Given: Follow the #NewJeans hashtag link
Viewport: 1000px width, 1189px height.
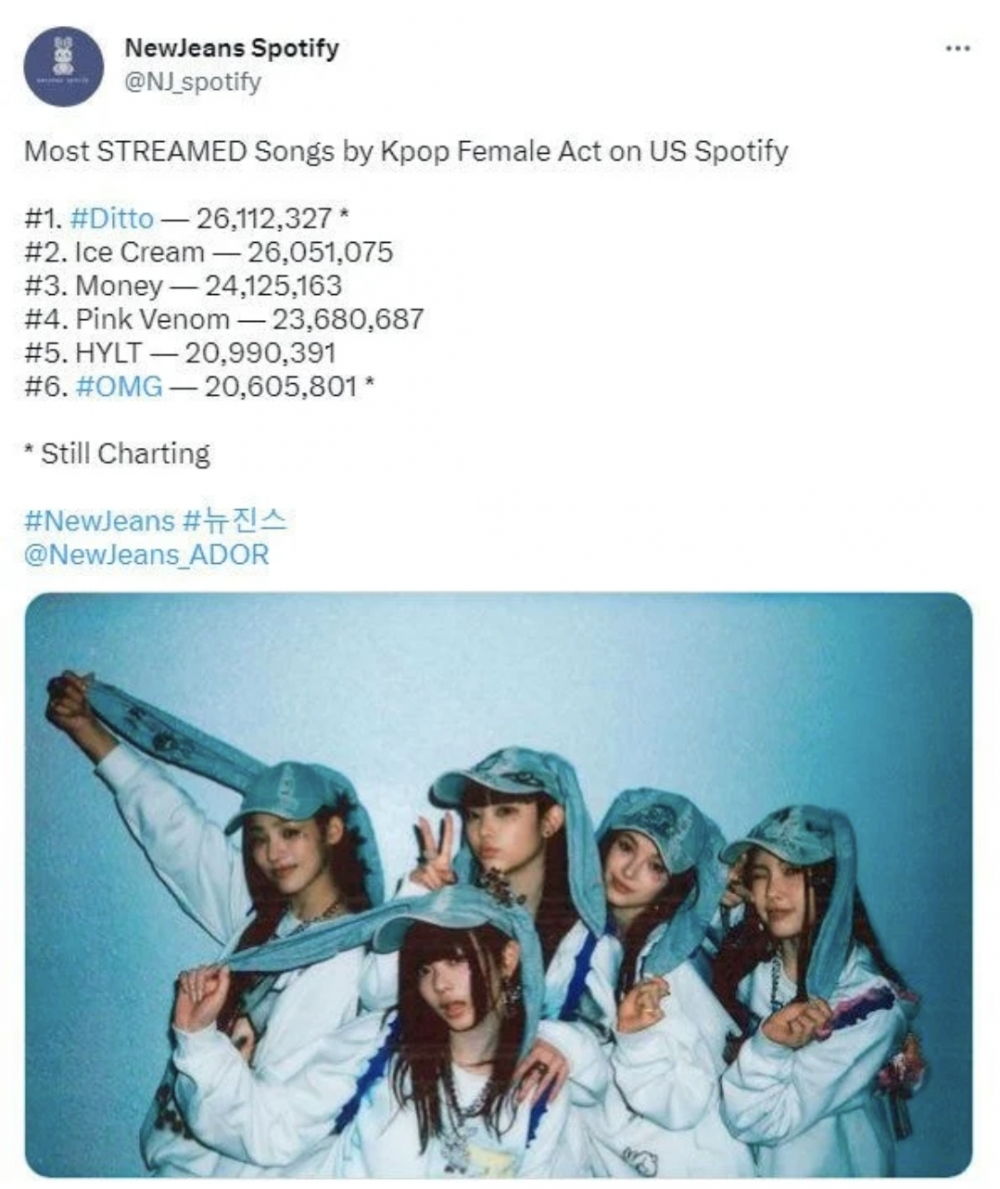Looking at the screenshot, I should click(x=99, y=521).
